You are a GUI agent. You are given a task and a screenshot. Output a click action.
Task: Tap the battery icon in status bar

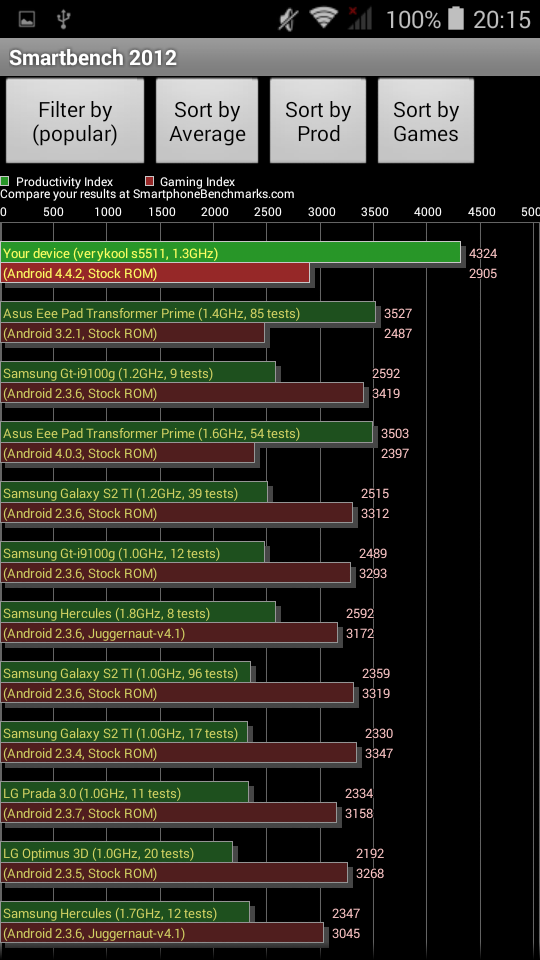coord(456,19)
